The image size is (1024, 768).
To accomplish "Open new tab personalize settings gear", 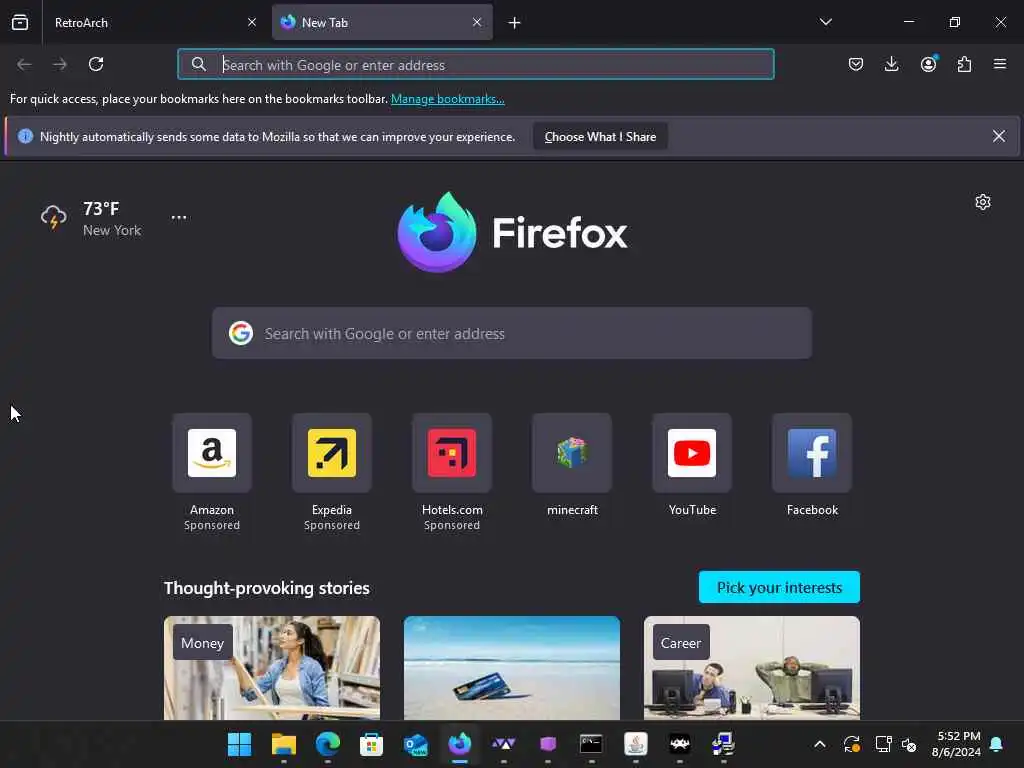I will coord(982,202).
